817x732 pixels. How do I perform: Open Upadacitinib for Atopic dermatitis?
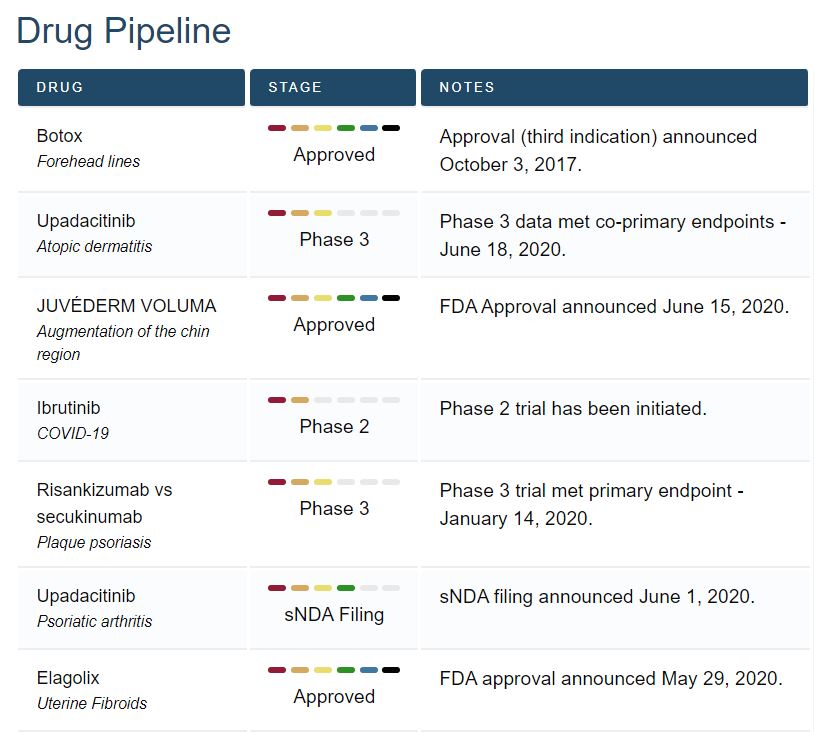coord(86,221)
